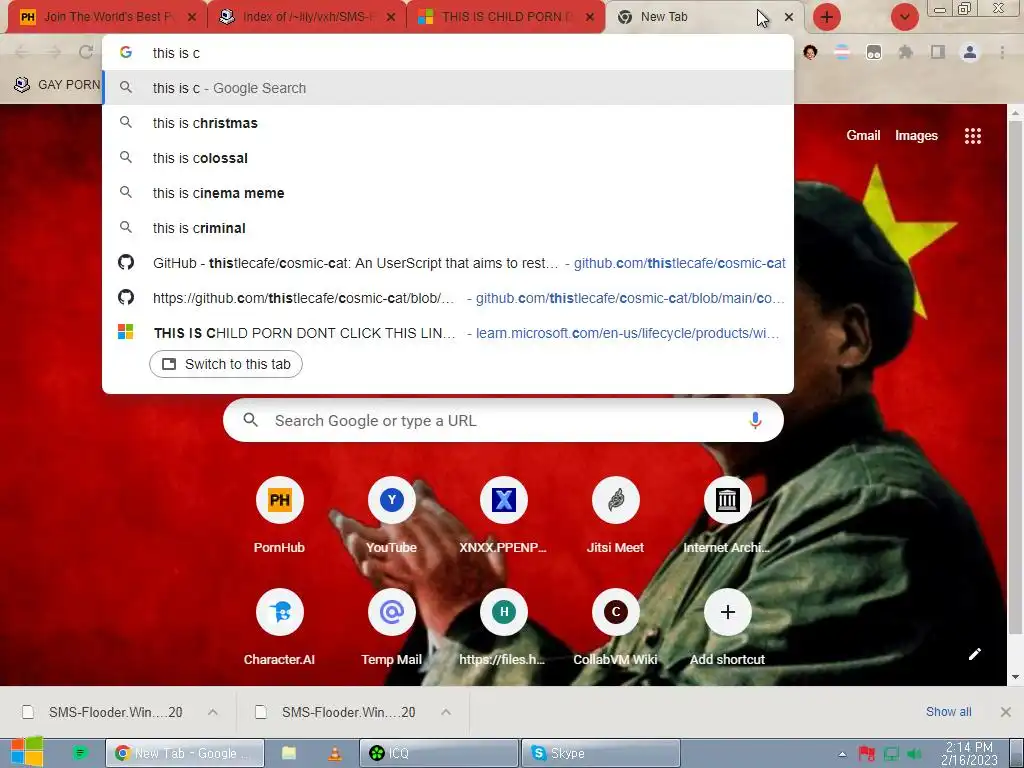The width and height of the screenshot is (1024, 768).
Task: Close the "Index of /~lily" tab
Action: click(x=391, y=18)
